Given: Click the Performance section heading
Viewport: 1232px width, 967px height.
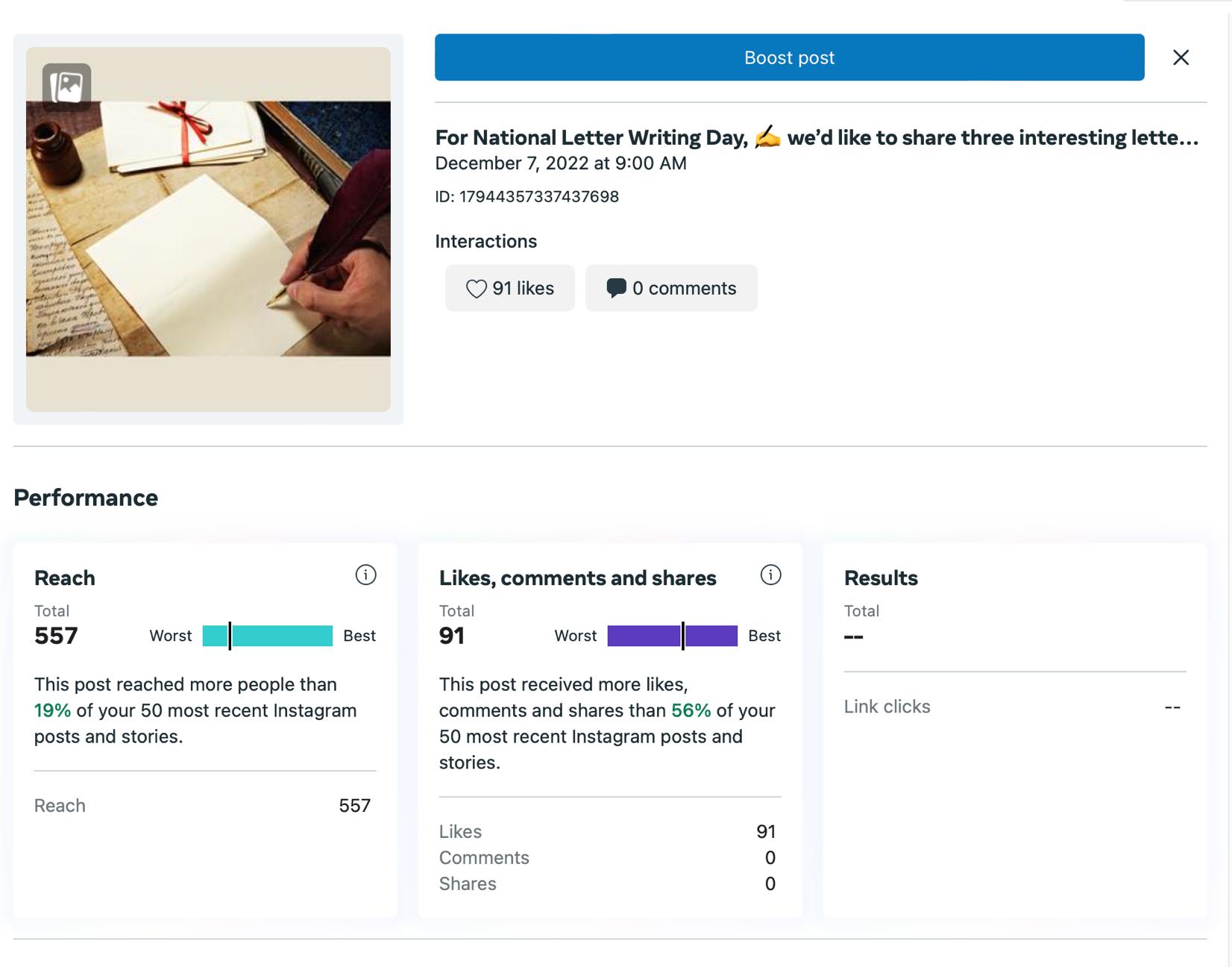Looking at the screenshot, I should point(86,498).
